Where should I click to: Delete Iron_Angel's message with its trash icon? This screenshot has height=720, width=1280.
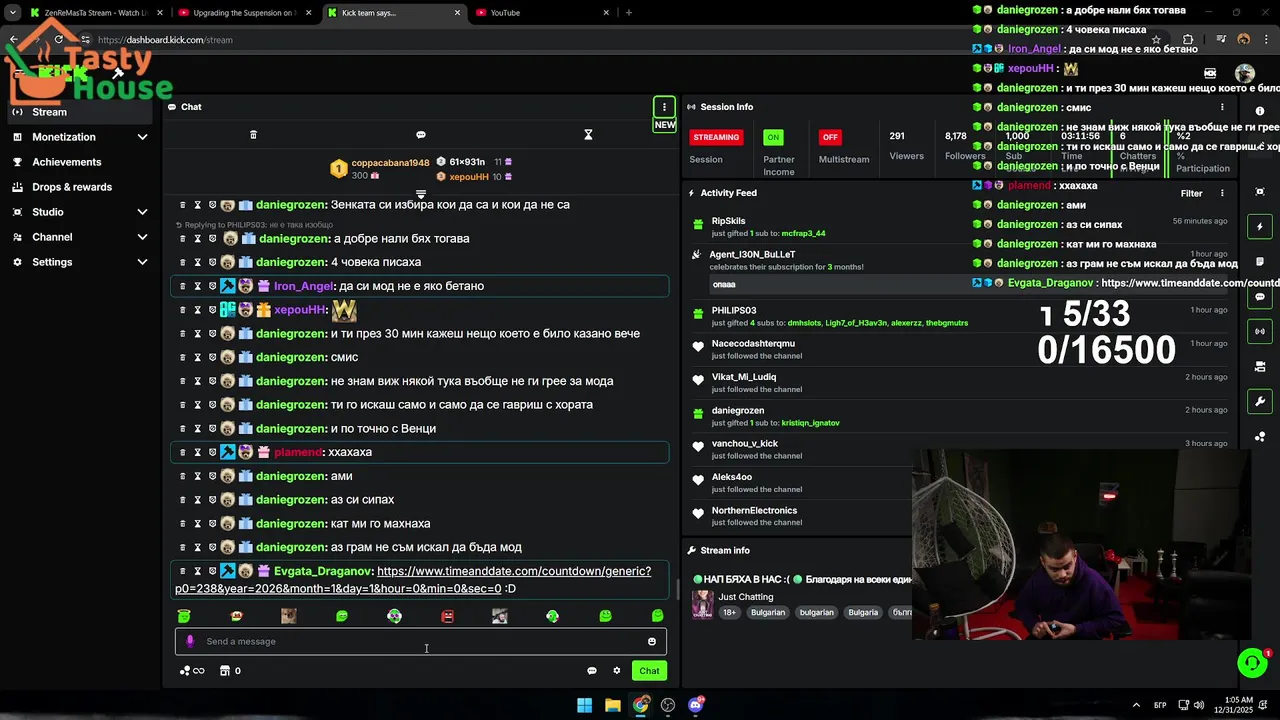coord(183,286)
